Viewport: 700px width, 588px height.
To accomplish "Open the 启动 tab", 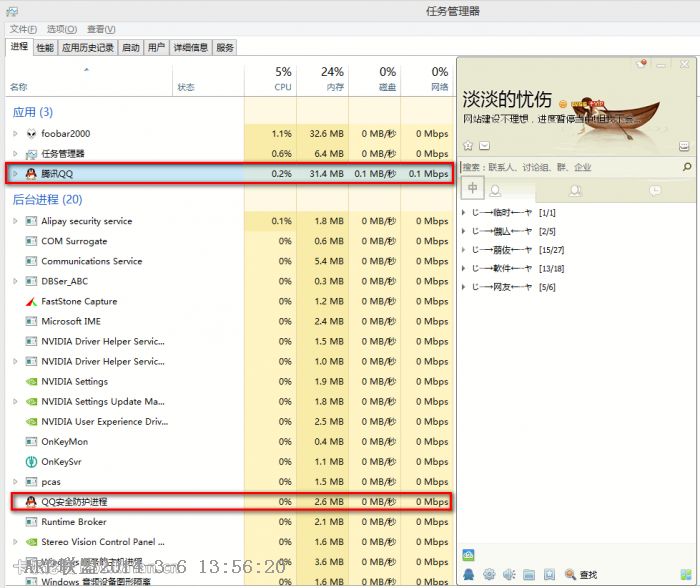I will point(131,47).
